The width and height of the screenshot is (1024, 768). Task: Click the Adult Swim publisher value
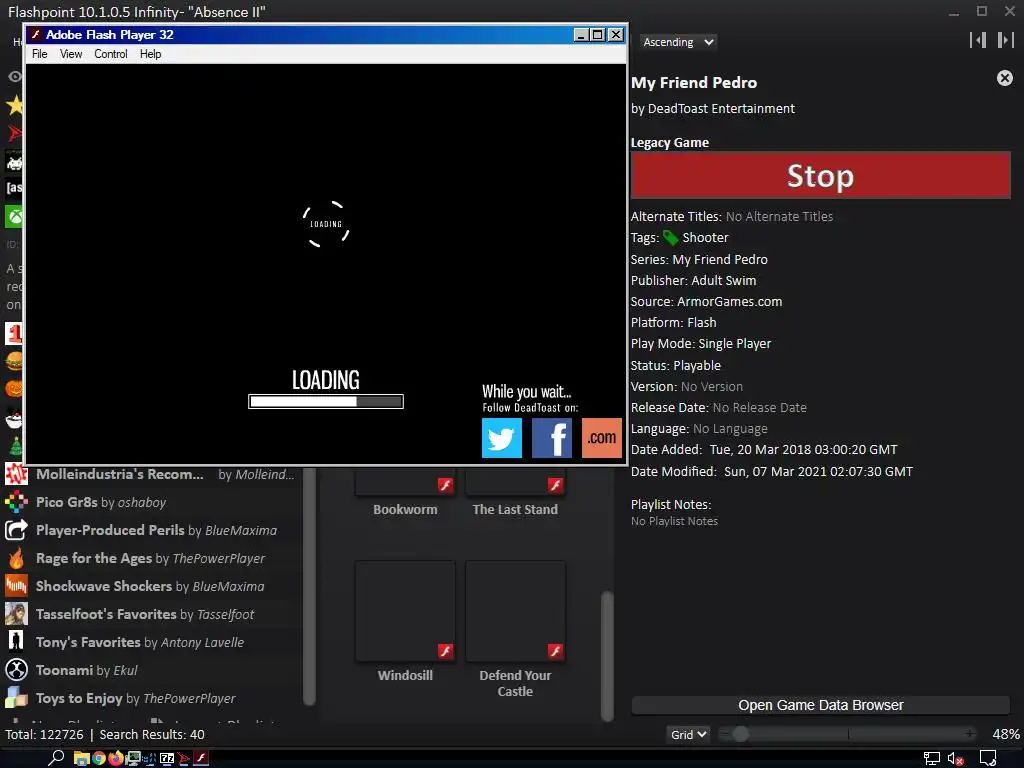[x=724, y=281]
